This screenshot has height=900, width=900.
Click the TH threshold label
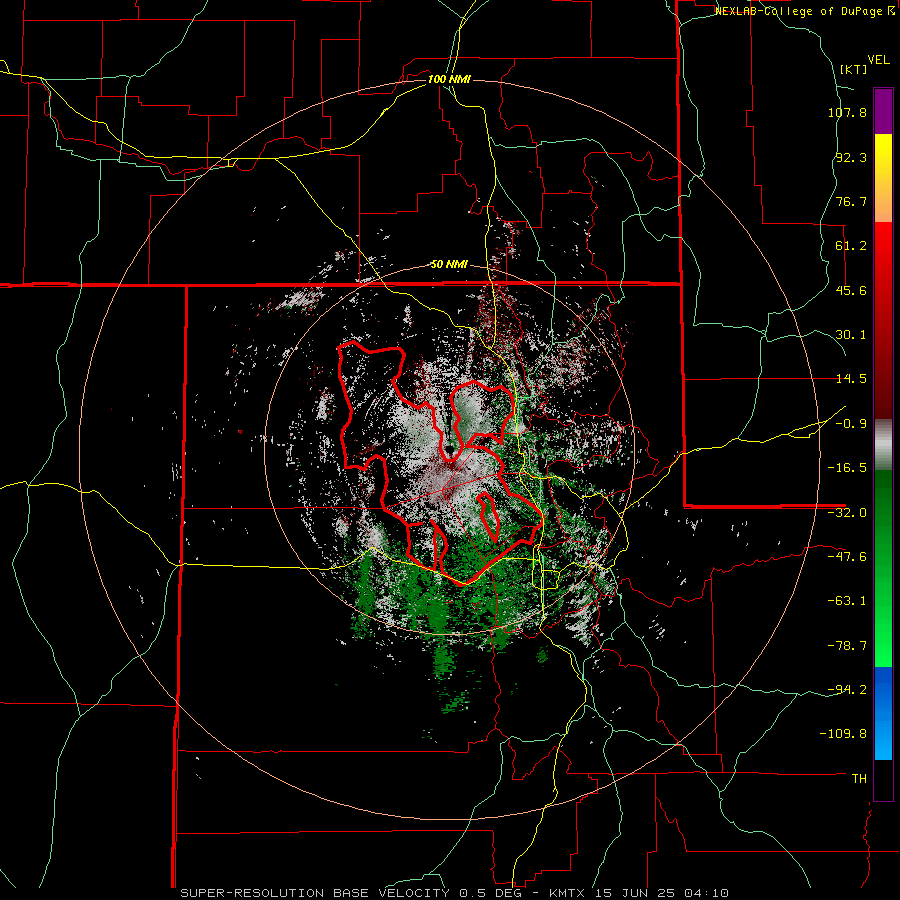click(x=859, y=779)
